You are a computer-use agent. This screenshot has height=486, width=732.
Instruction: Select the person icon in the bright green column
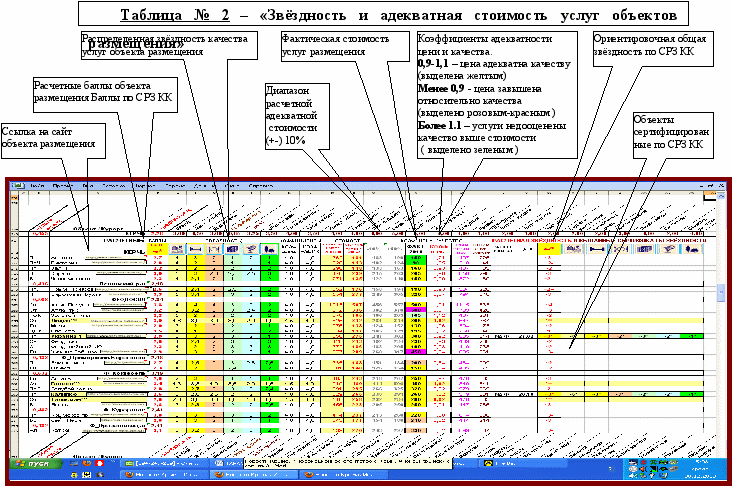tap(269, 248)
